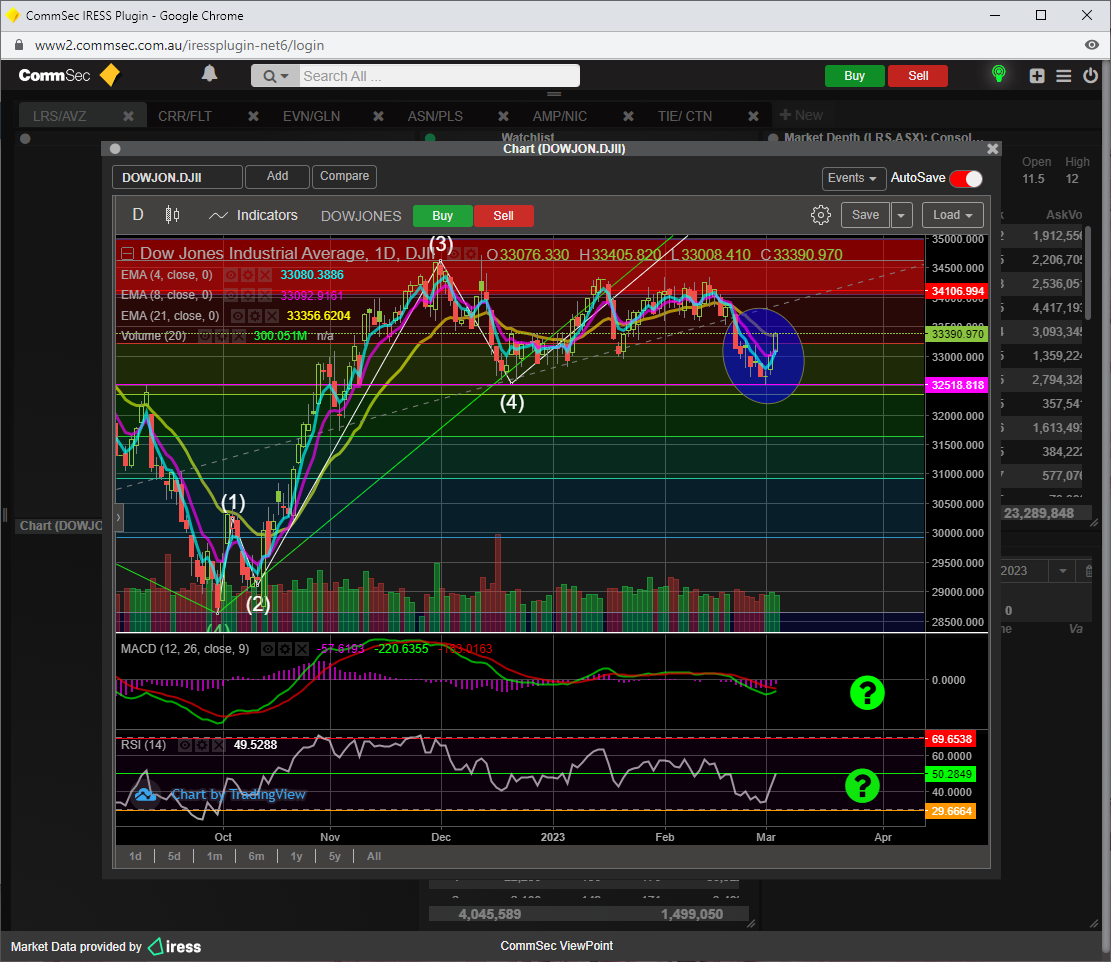Select the candlestick chart style icon
1111x962 pixels.
[172, 215]
